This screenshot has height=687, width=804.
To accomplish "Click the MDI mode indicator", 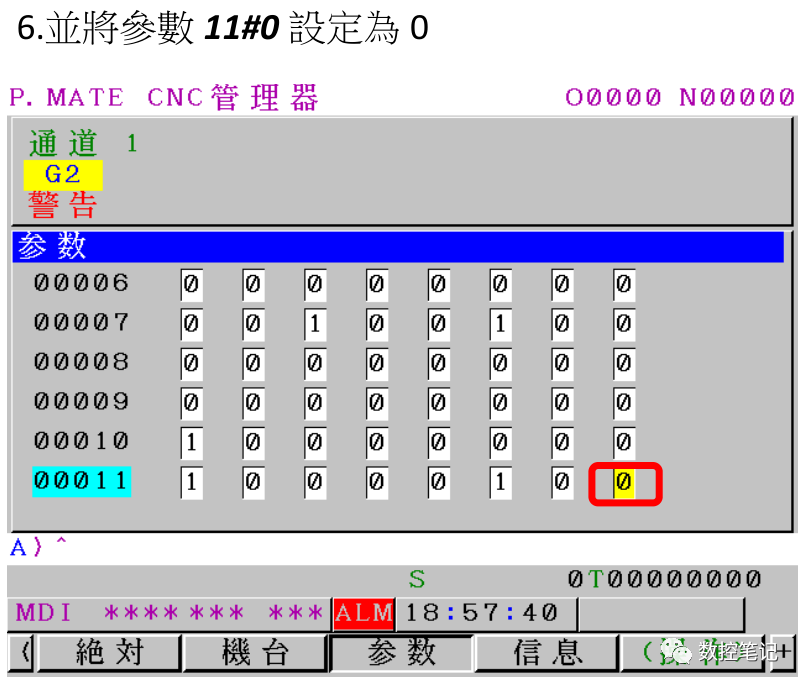I will tap(43, 613).
